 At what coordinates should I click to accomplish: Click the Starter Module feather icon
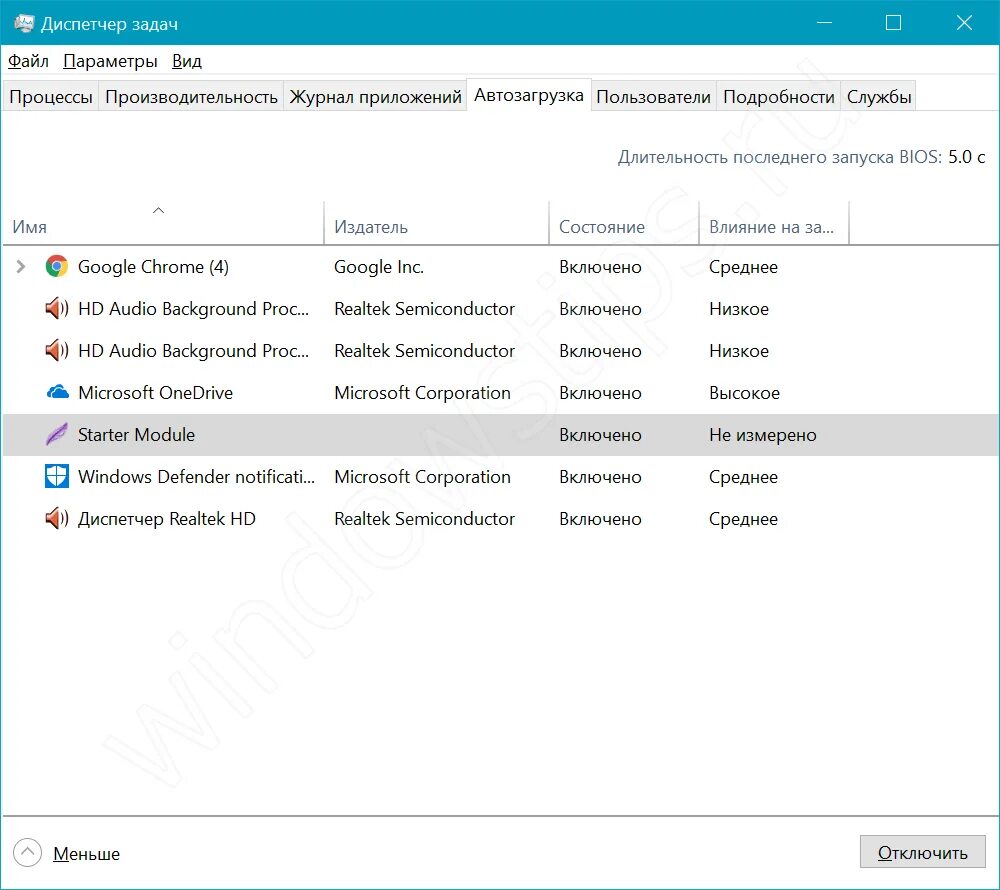57,435
